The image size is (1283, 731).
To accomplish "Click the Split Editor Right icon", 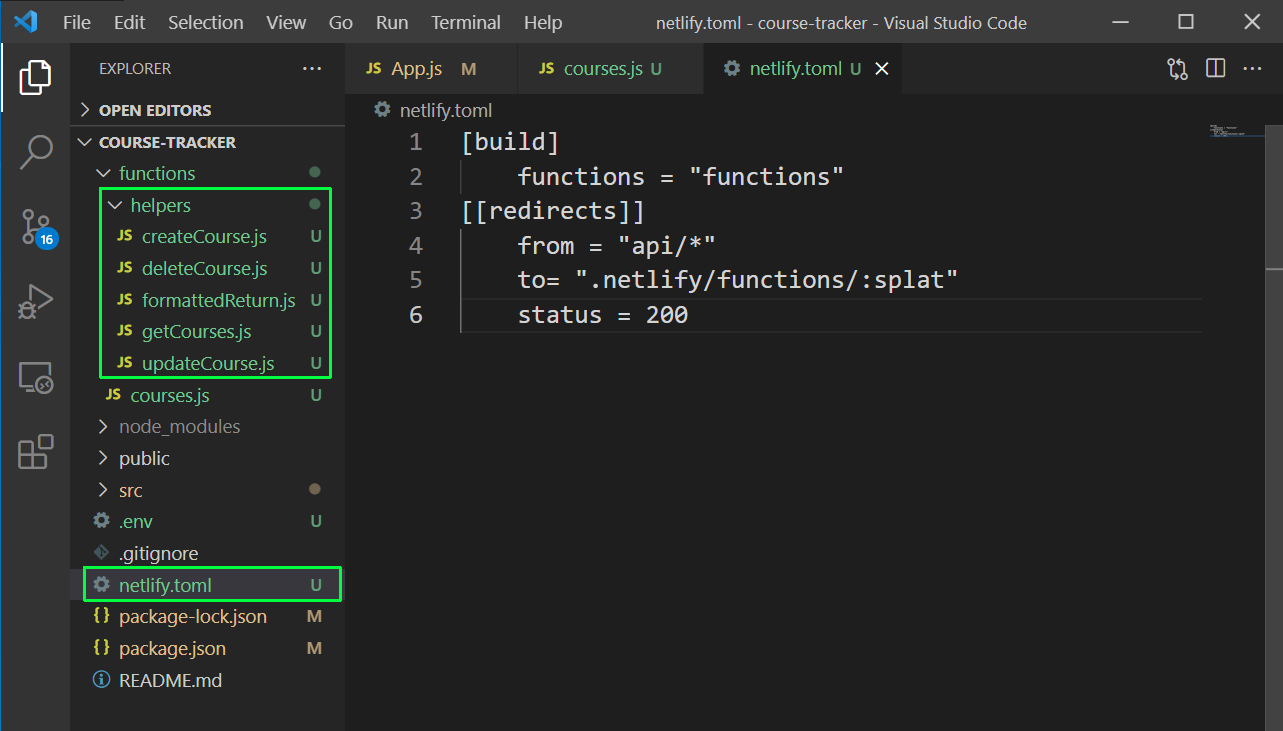I will [1216, 69].
